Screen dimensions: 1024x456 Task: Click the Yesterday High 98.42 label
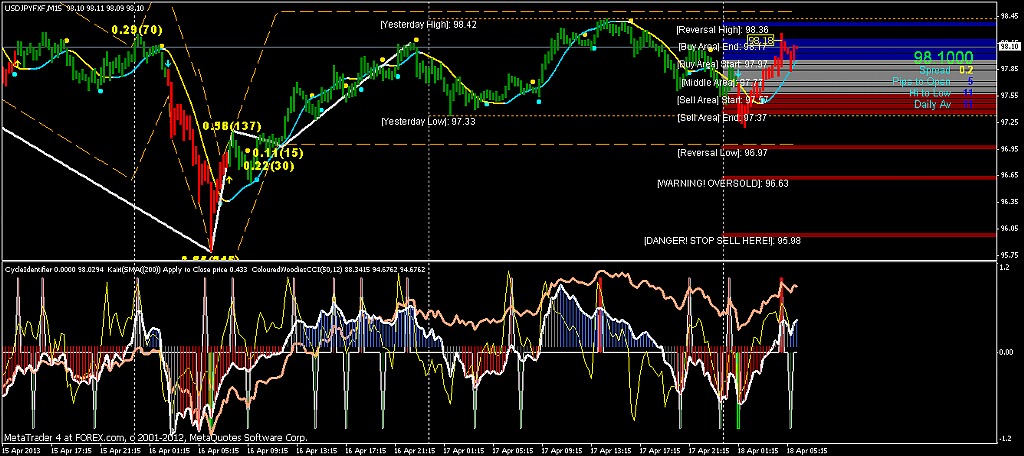click(428, 24)
